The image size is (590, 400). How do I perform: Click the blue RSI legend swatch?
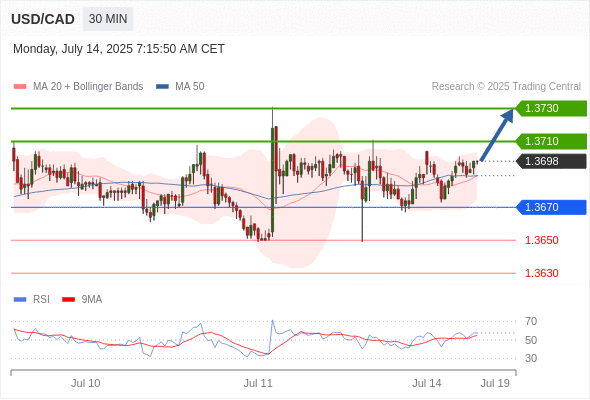click(x=20, y=300)
